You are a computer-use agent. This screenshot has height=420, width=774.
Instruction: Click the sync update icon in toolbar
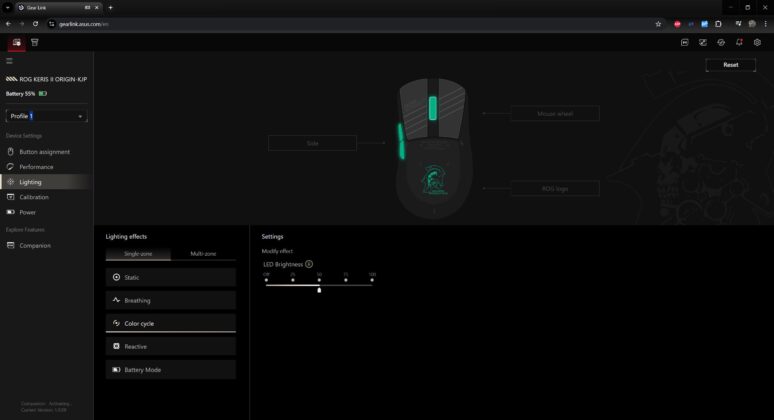721,42
